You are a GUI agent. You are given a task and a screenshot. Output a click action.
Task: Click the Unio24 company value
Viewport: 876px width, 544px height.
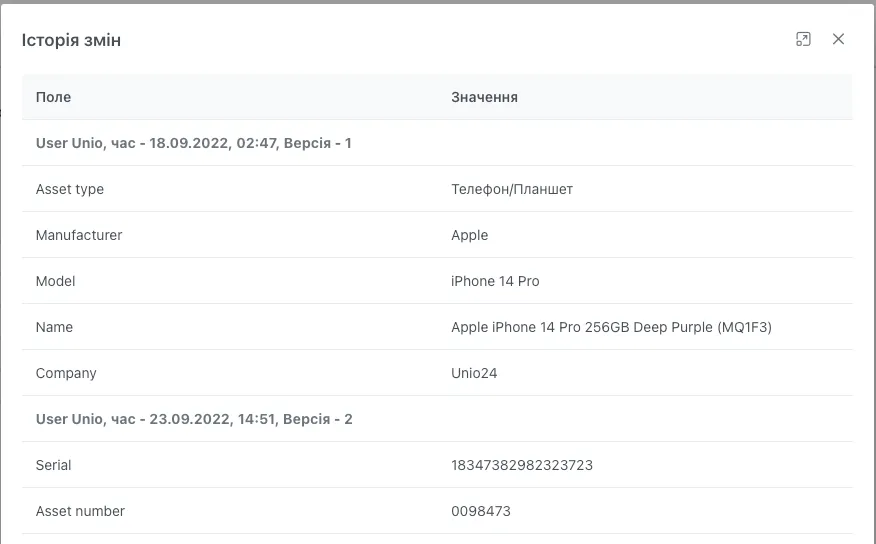tap(474, 373)
